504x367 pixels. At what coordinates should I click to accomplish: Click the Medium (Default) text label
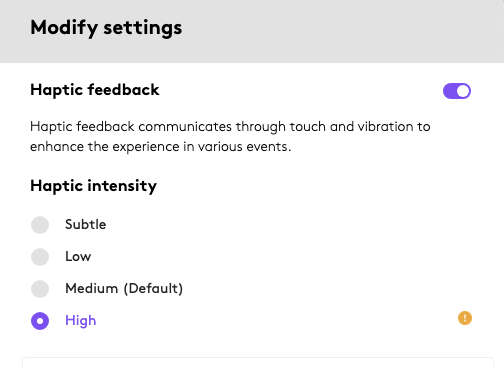point(124,288)
